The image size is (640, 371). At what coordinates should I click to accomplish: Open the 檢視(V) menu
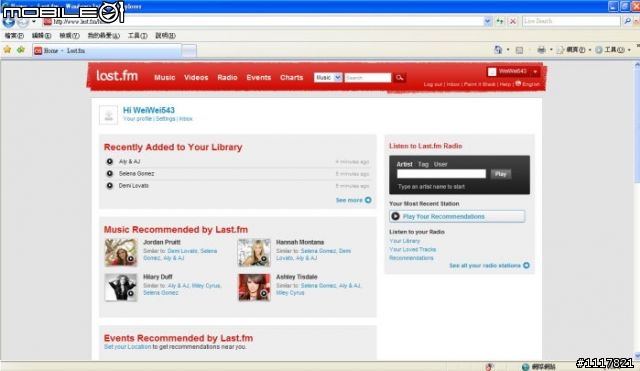pos(69,36)
